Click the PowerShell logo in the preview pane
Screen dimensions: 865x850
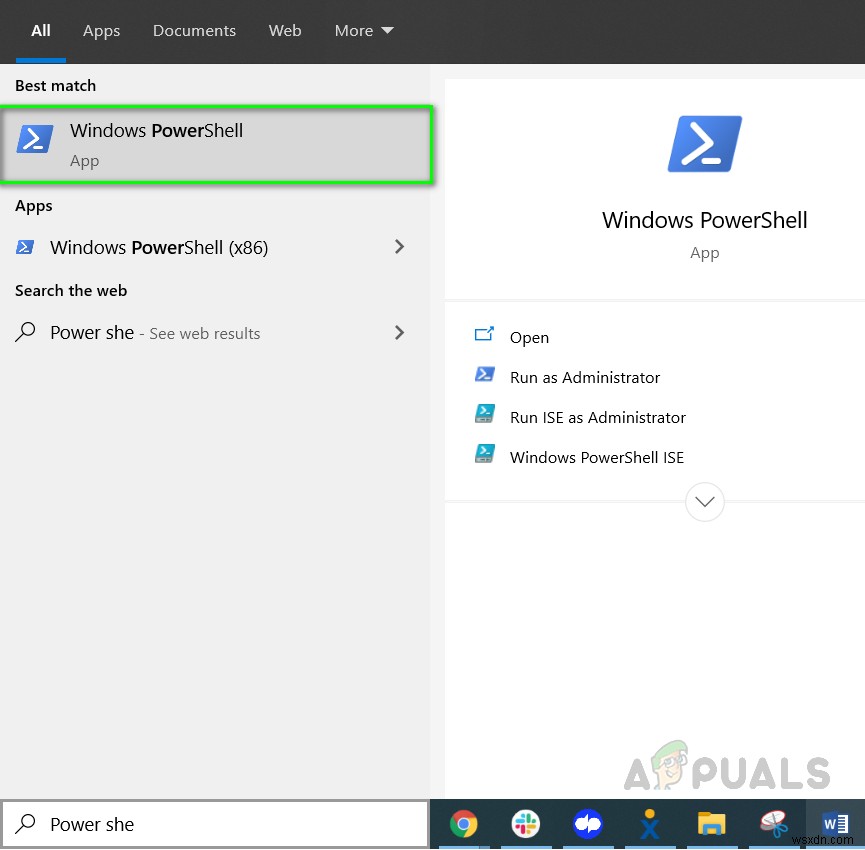click(x=704, y=143)
